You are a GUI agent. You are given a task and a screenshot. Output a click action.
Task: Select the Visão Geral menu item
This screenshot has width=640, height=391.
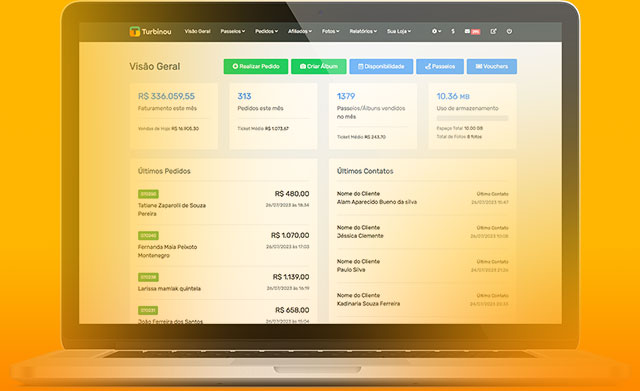click(198, 31)
